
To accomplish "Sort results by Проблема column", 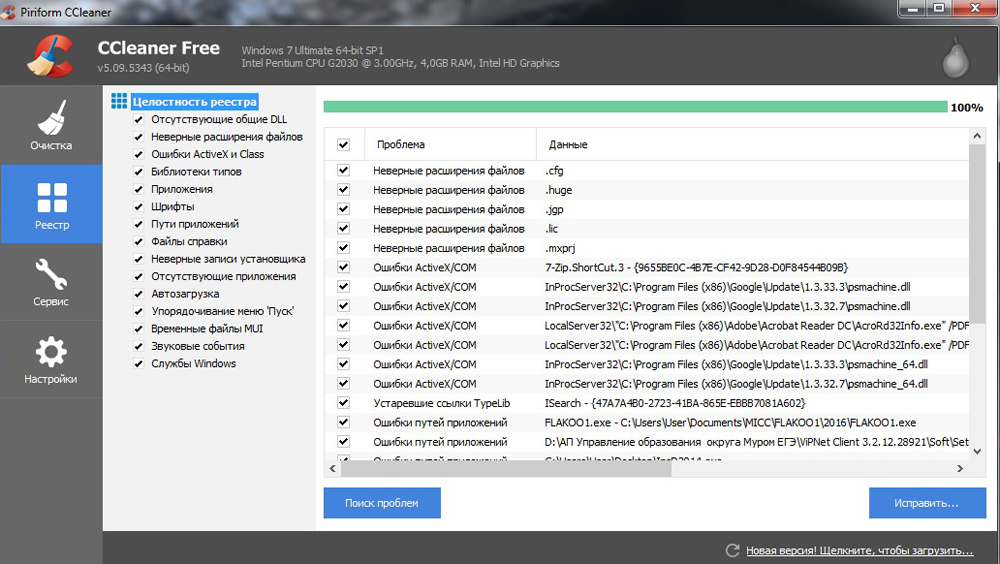I will [450, 144].
